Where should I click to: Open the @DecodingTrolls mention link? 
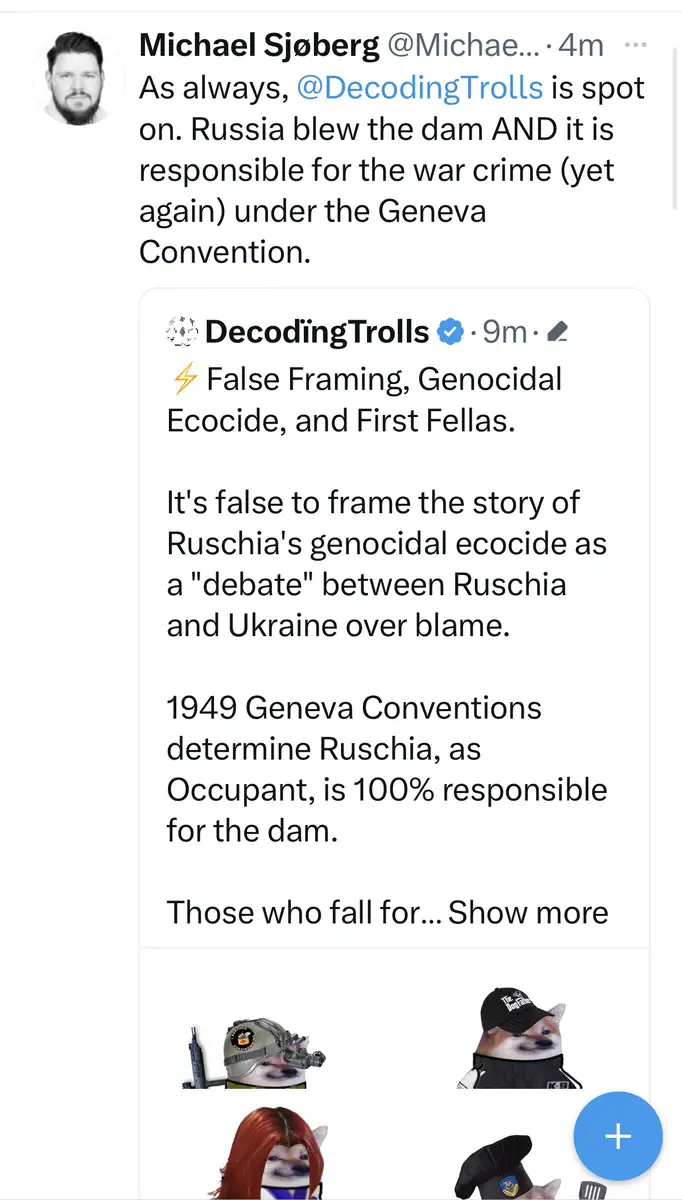coord(420,87)
